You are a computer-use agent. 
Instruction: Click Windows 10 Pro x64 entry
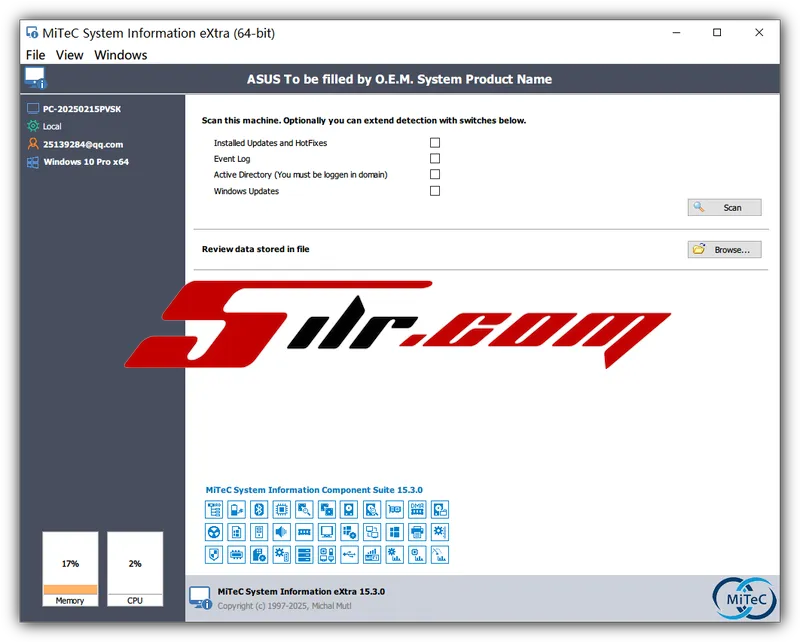tap(86, 162)
